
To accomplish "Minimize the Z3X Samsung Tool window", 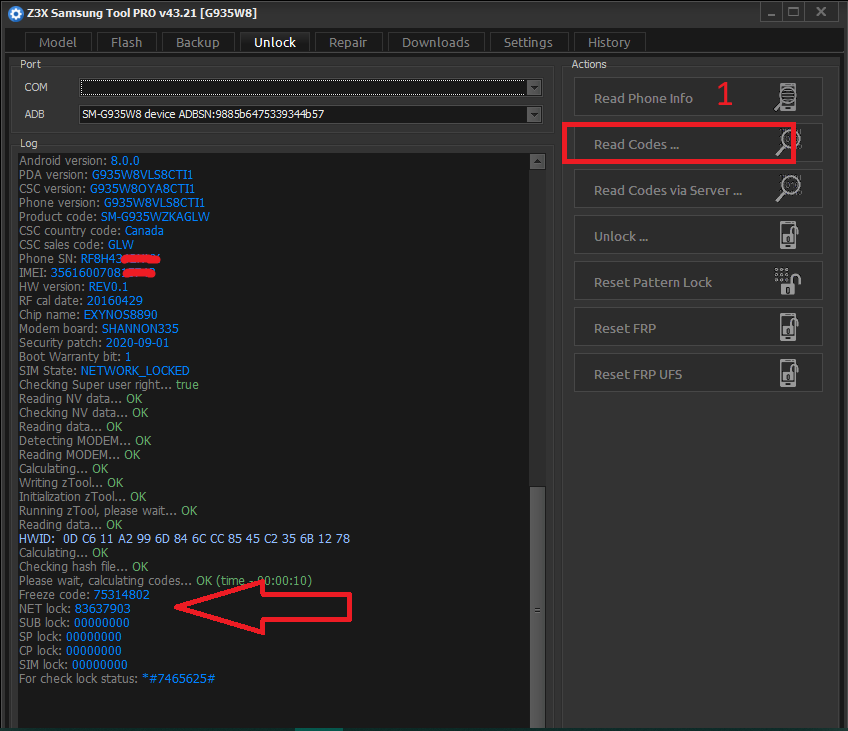I will [772, 12].
